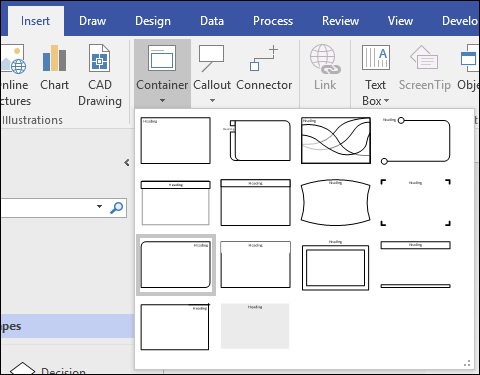Select the Connector tool
Image resolution: width=480 pixels, height=375 pixels.
(x=264, y=68)
